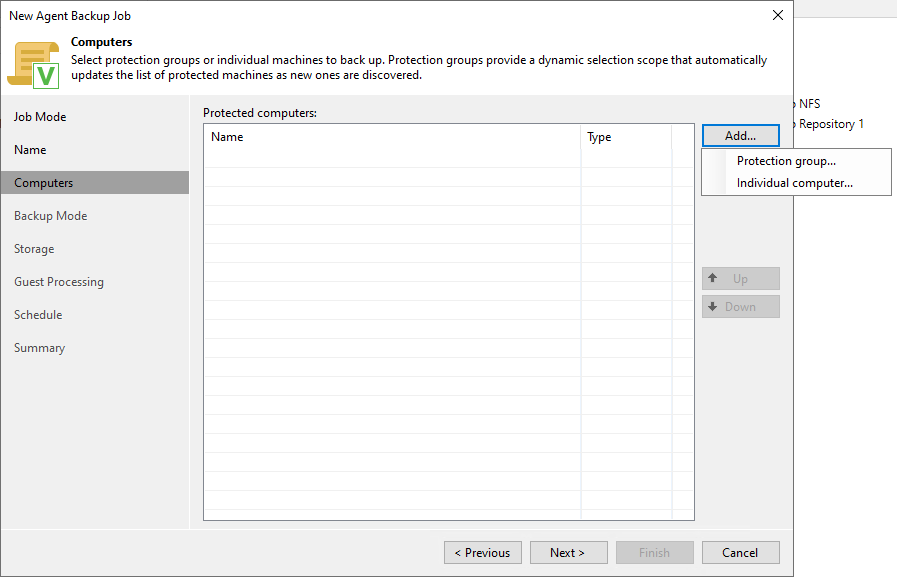Go to the Job Mode step
Screen dimensions: 897x577
coord(40,117)
